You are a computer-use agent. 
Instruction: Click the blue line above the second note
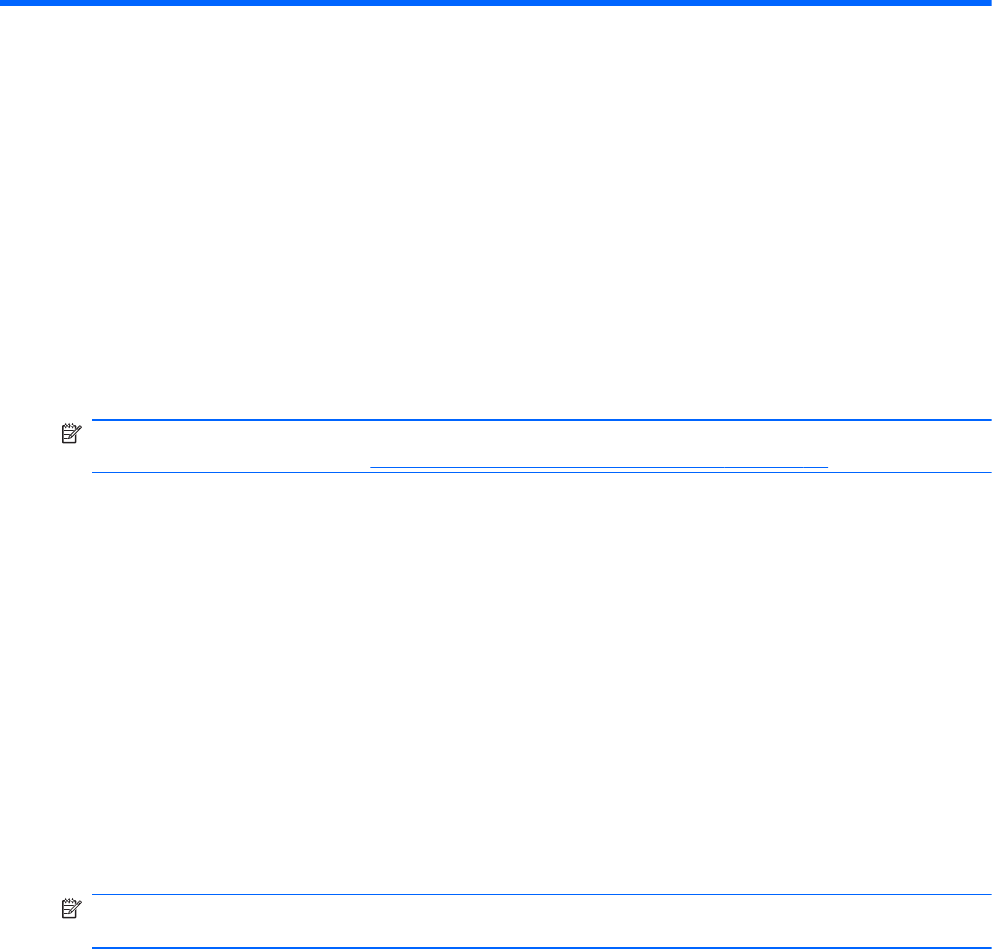click(540, 895)
